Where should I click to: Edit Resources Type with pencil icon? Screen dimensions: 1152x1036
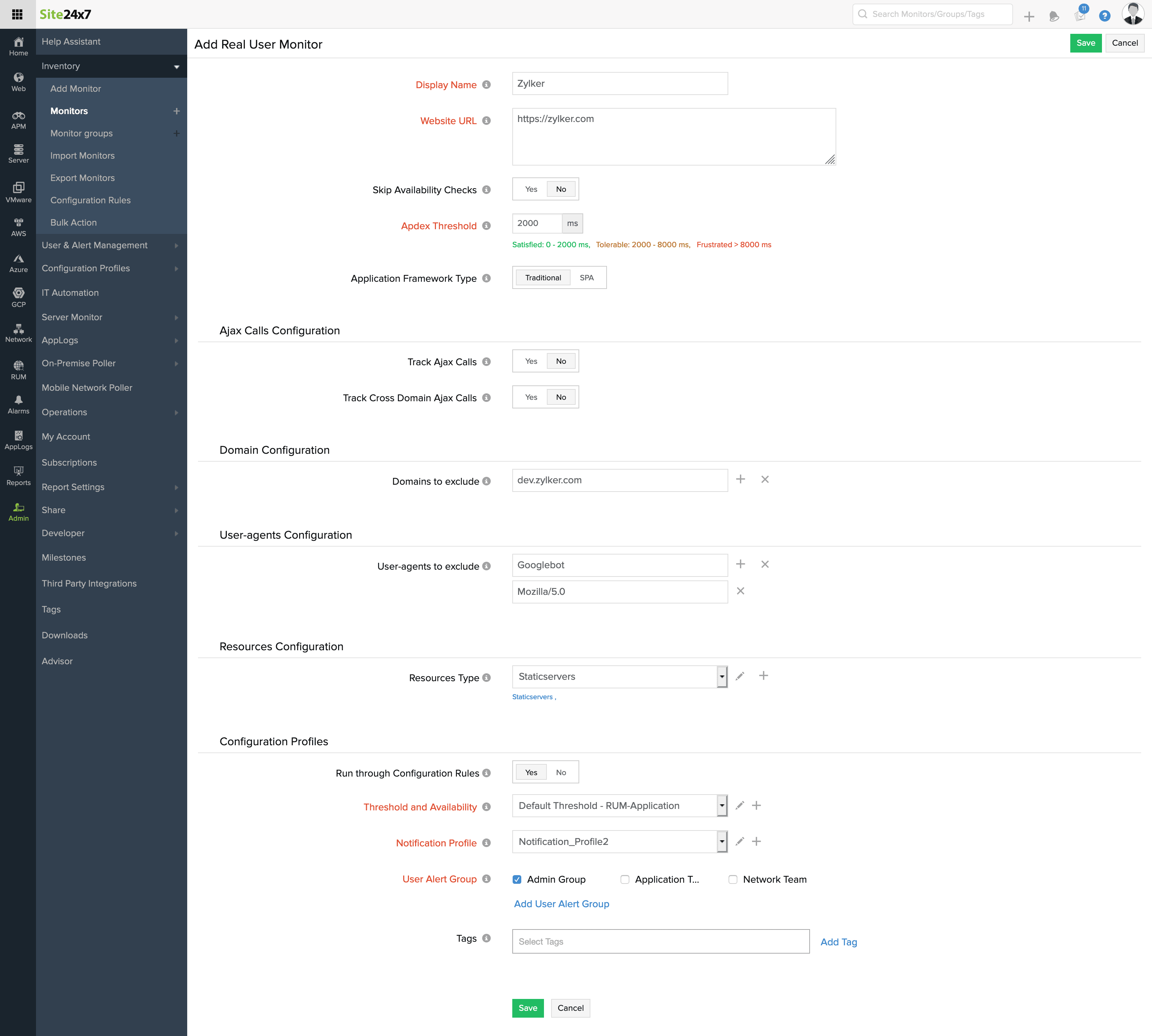(740, 676)
